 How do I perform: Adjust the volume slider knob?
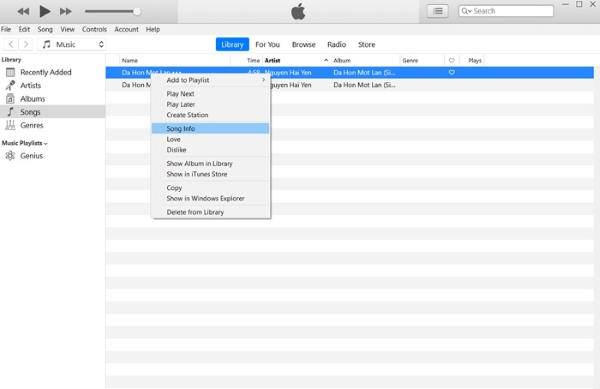point(137,11)
